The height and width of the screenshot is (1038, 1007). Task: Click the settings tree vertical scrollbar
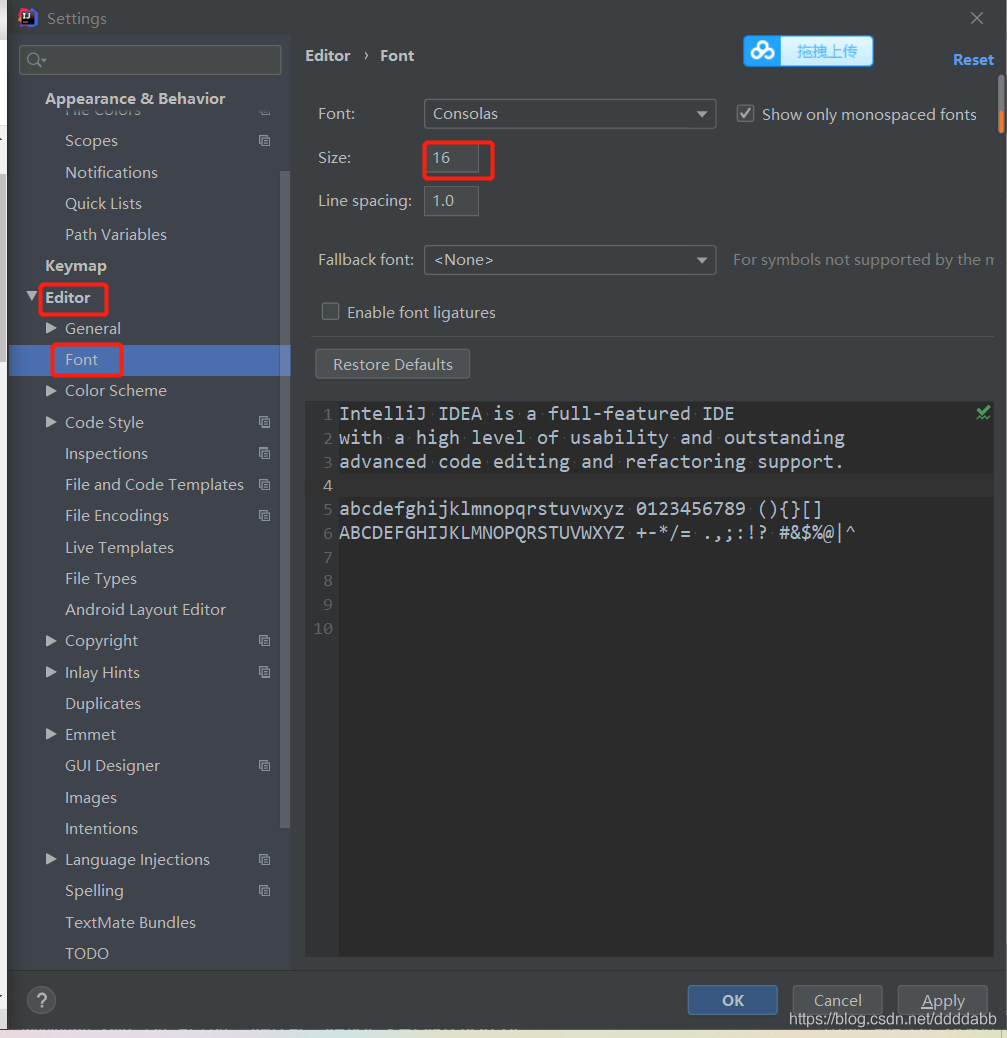pos(285,500)
